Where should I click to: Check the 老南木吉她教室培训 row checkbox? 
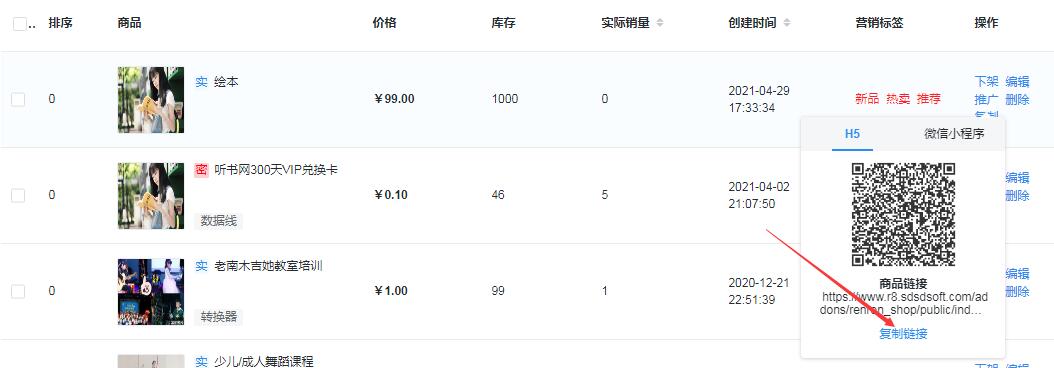point(18,291)
